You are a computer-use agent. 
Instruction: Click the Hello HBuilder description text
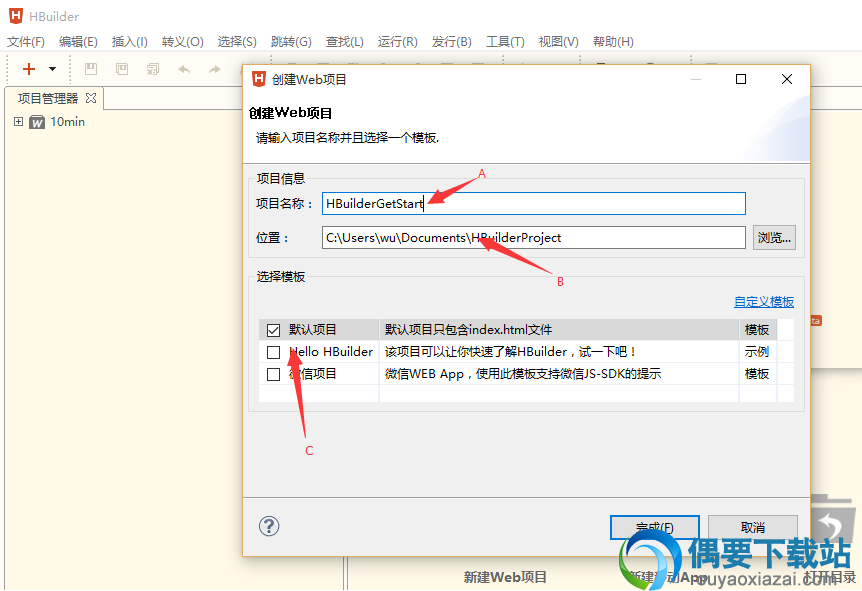510,352
